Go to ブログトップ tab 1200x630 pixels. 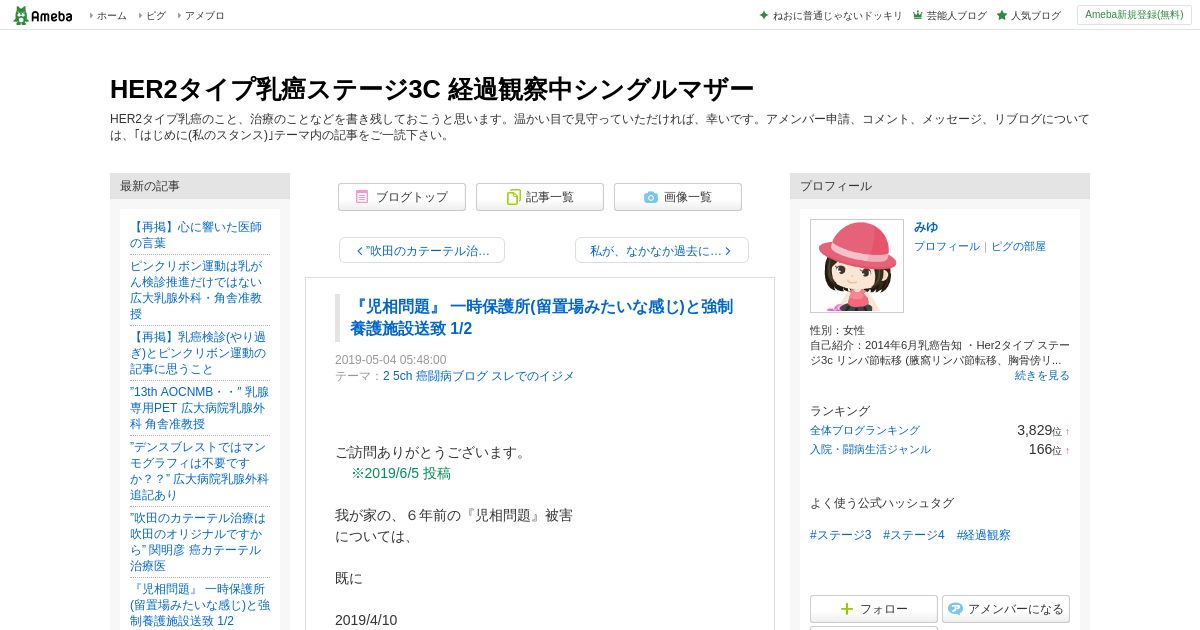(x=402, y=197)
